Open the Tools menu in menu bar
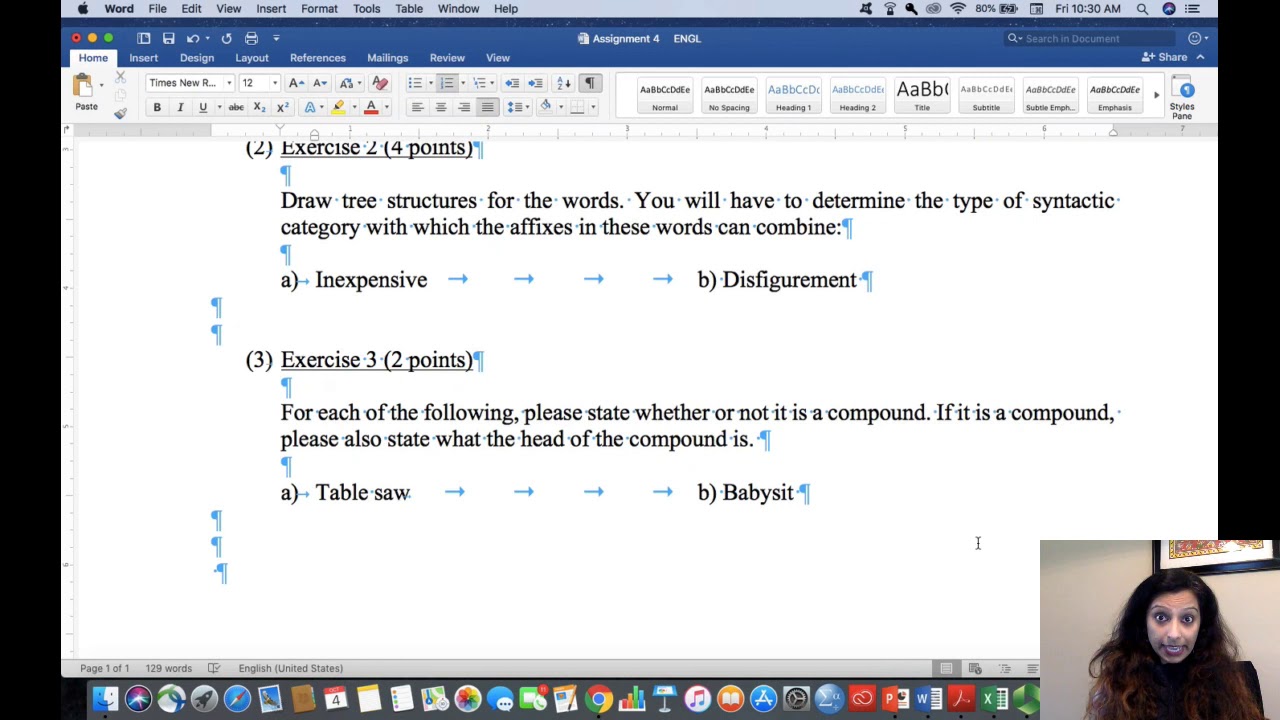The height and width of the screenshot is (720, 1280). [x=366, y=9]
